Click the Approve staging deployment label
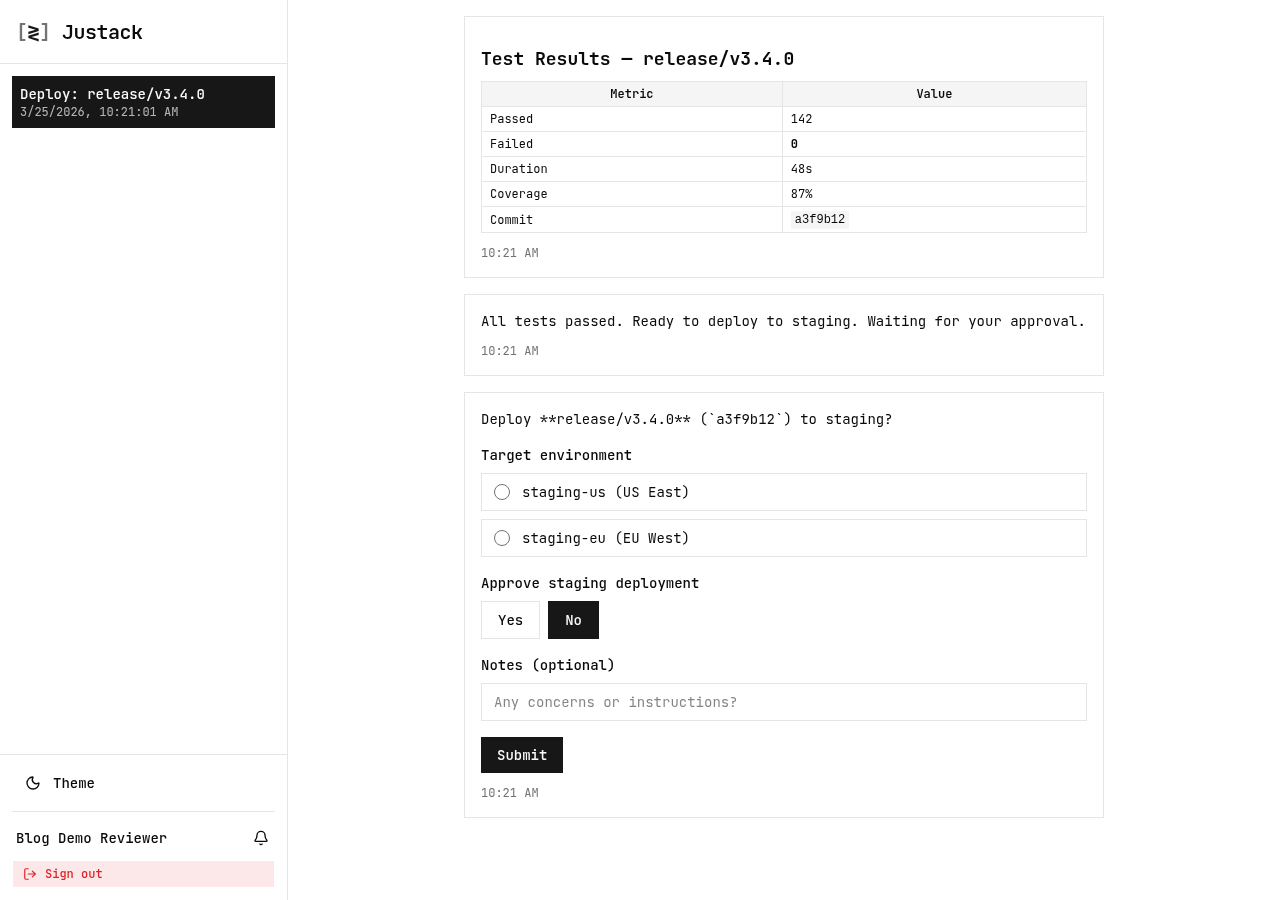This screenshot has height=900, width=1280. tap(590, 583)
